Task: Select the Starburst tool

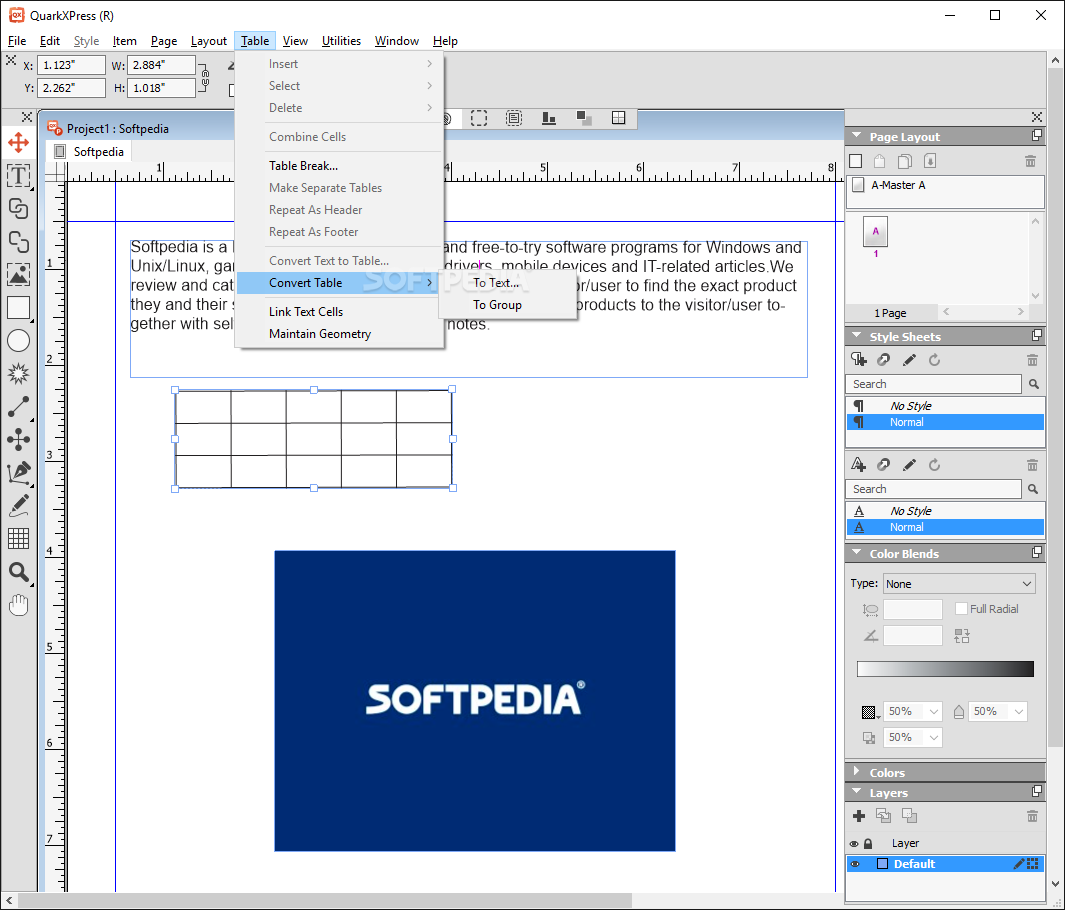Action: pos(18,374)
